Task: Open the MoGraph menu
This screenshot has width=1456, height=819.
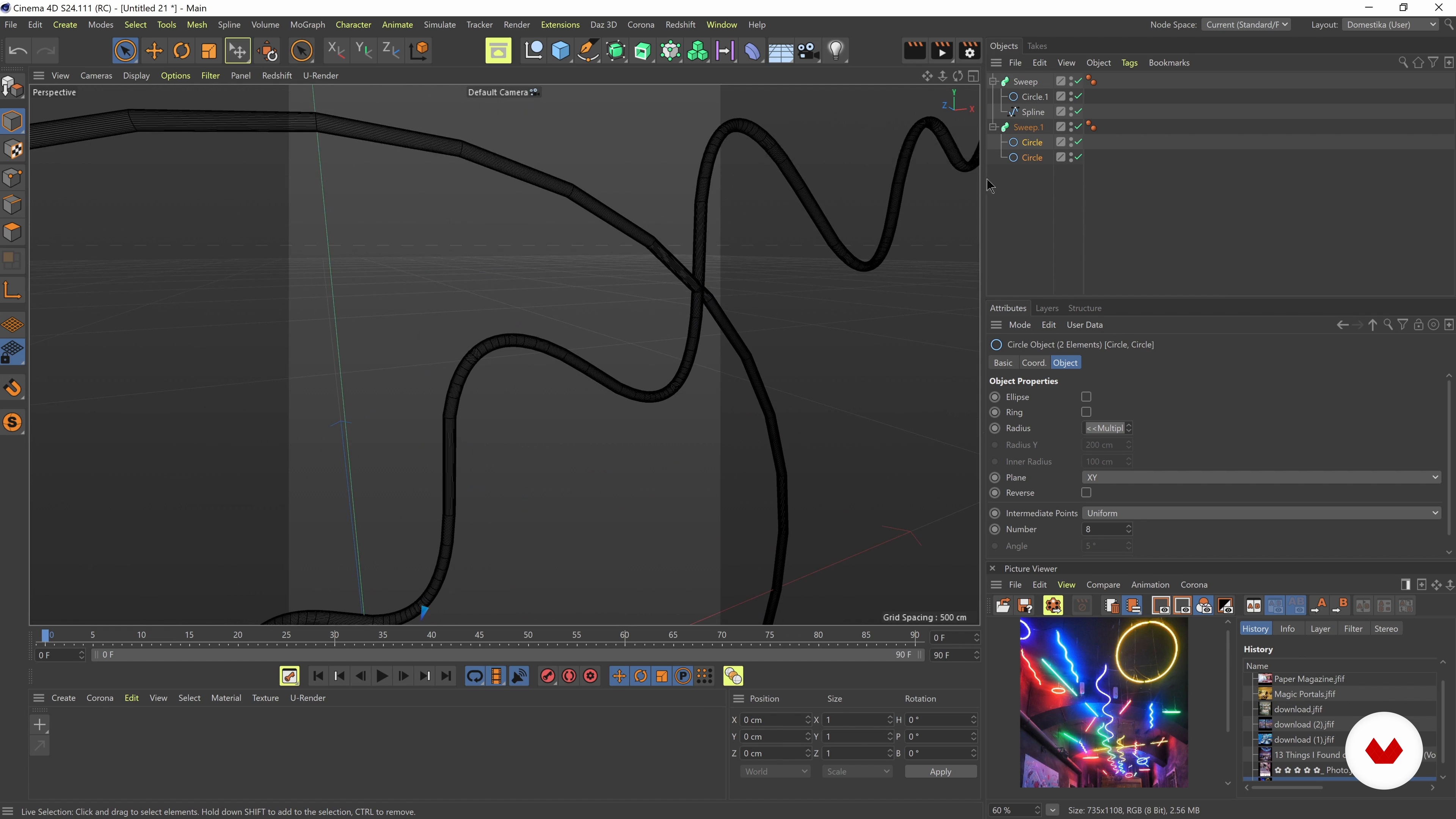Action: (308, 25)
